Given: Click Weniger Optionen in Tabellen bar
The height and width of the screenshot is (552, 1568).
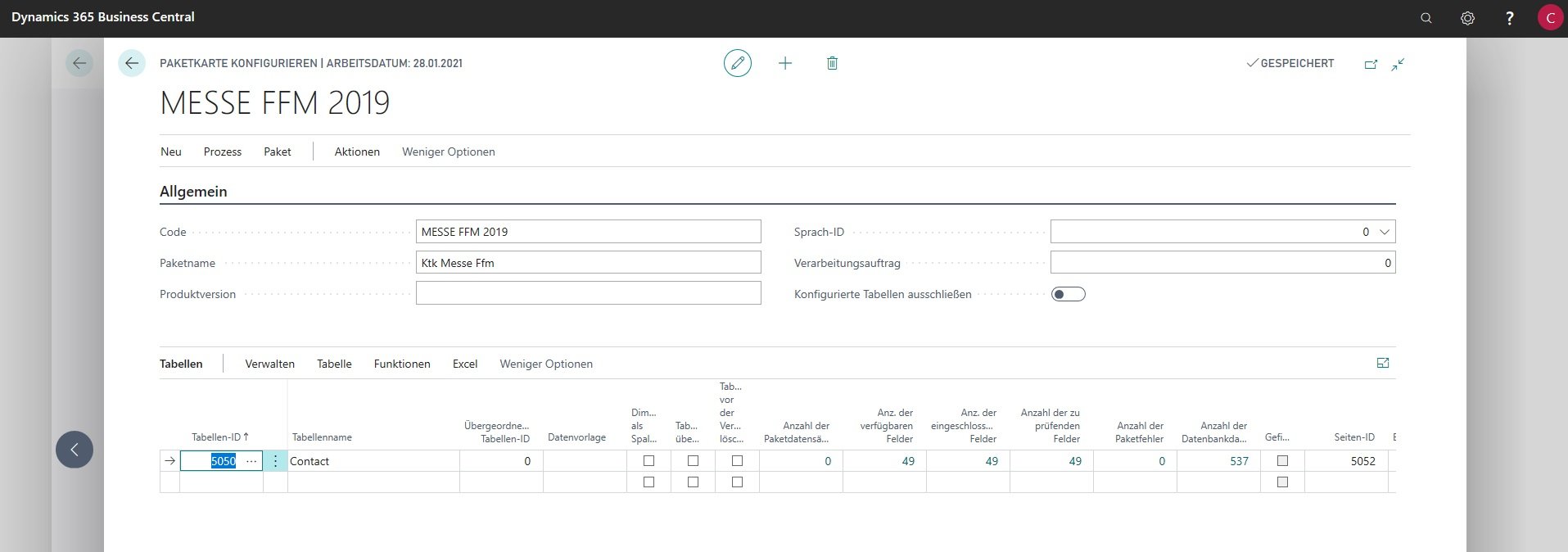Looking at the screenshot, I should pyautogui.click(x=546, y=364).
